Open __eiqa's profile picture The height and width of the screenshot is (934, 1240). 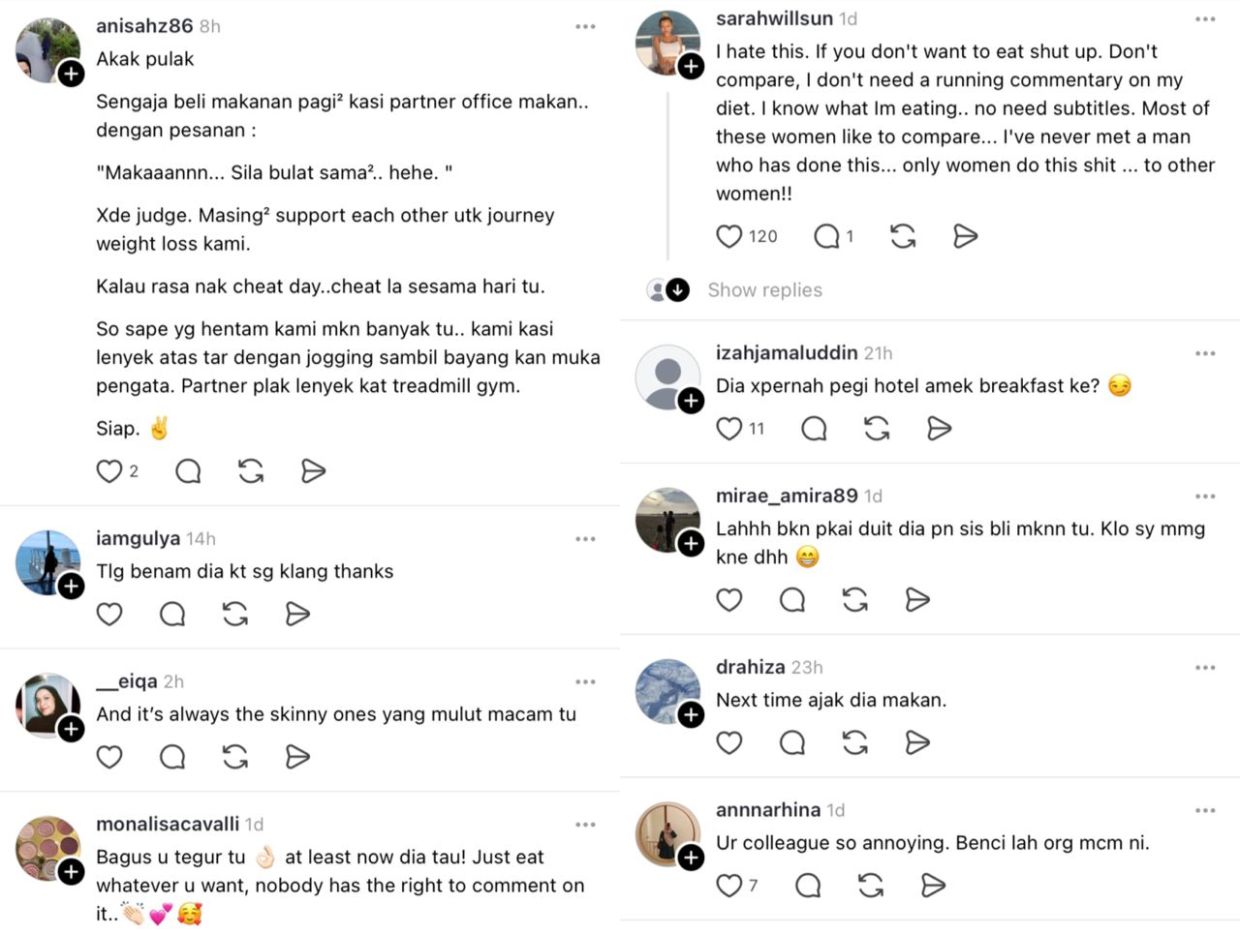pos(47,705)
